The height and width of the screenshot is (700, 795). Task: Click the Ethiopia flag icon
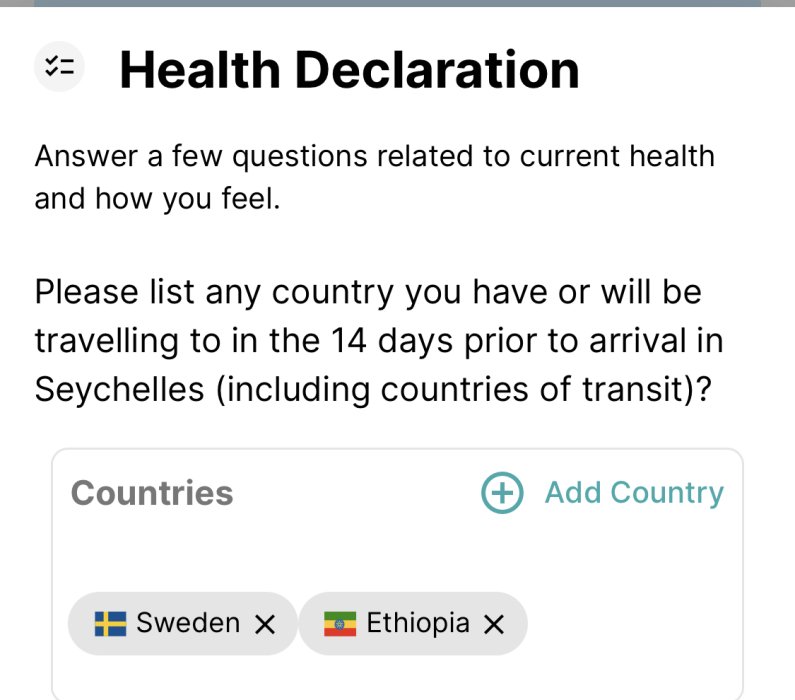[x=340, y=625]
